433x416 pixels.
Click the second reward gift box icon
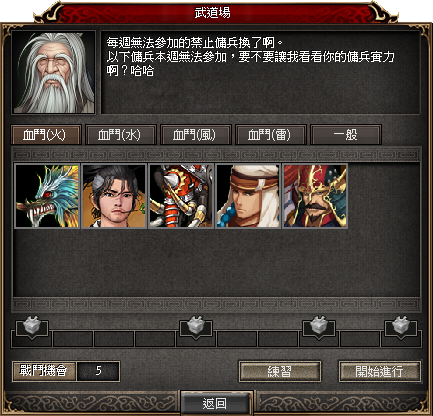196,325
